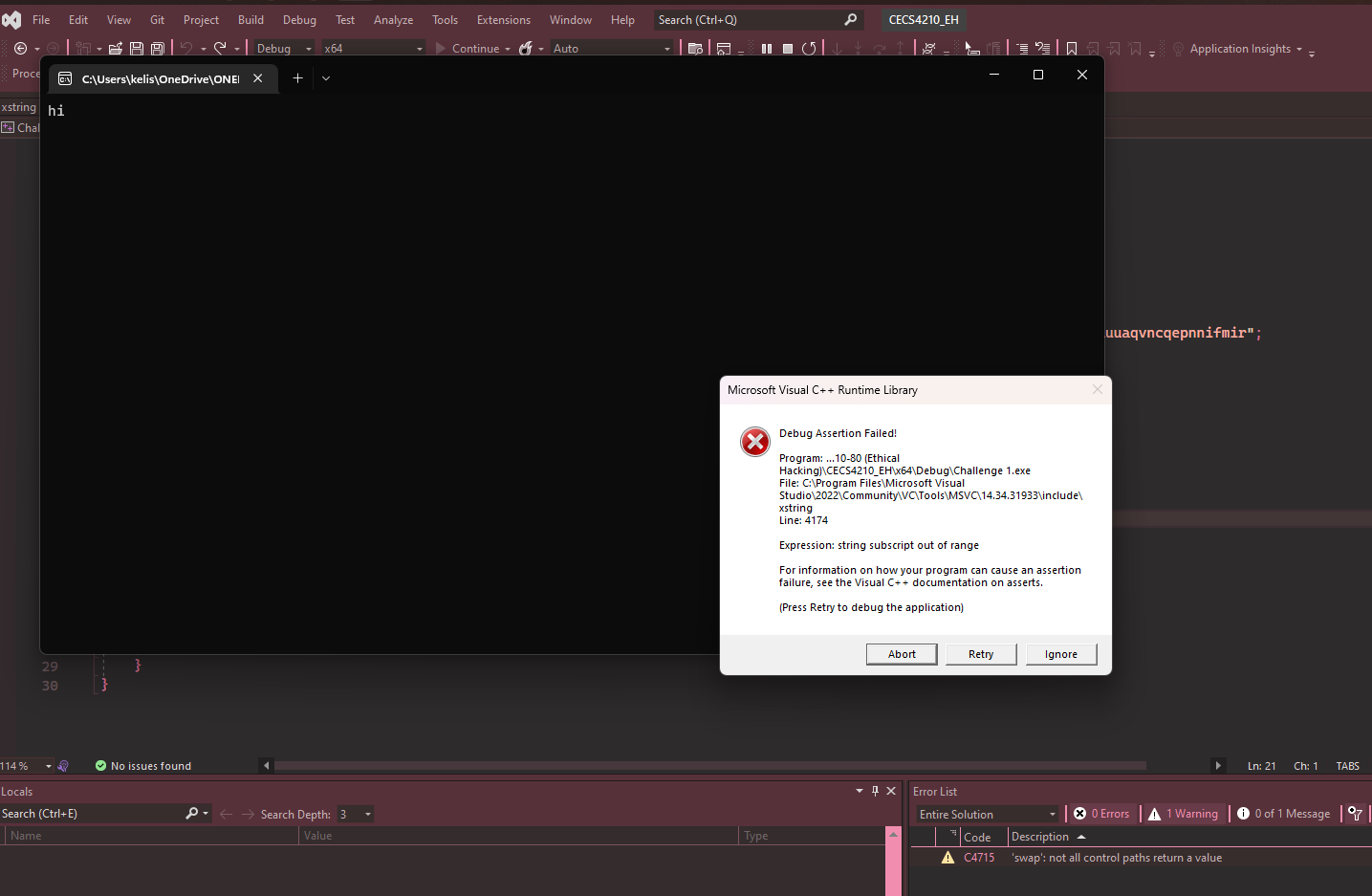
Task: Open the browser window toolbar icon
Action: click(x=724, y=49)
